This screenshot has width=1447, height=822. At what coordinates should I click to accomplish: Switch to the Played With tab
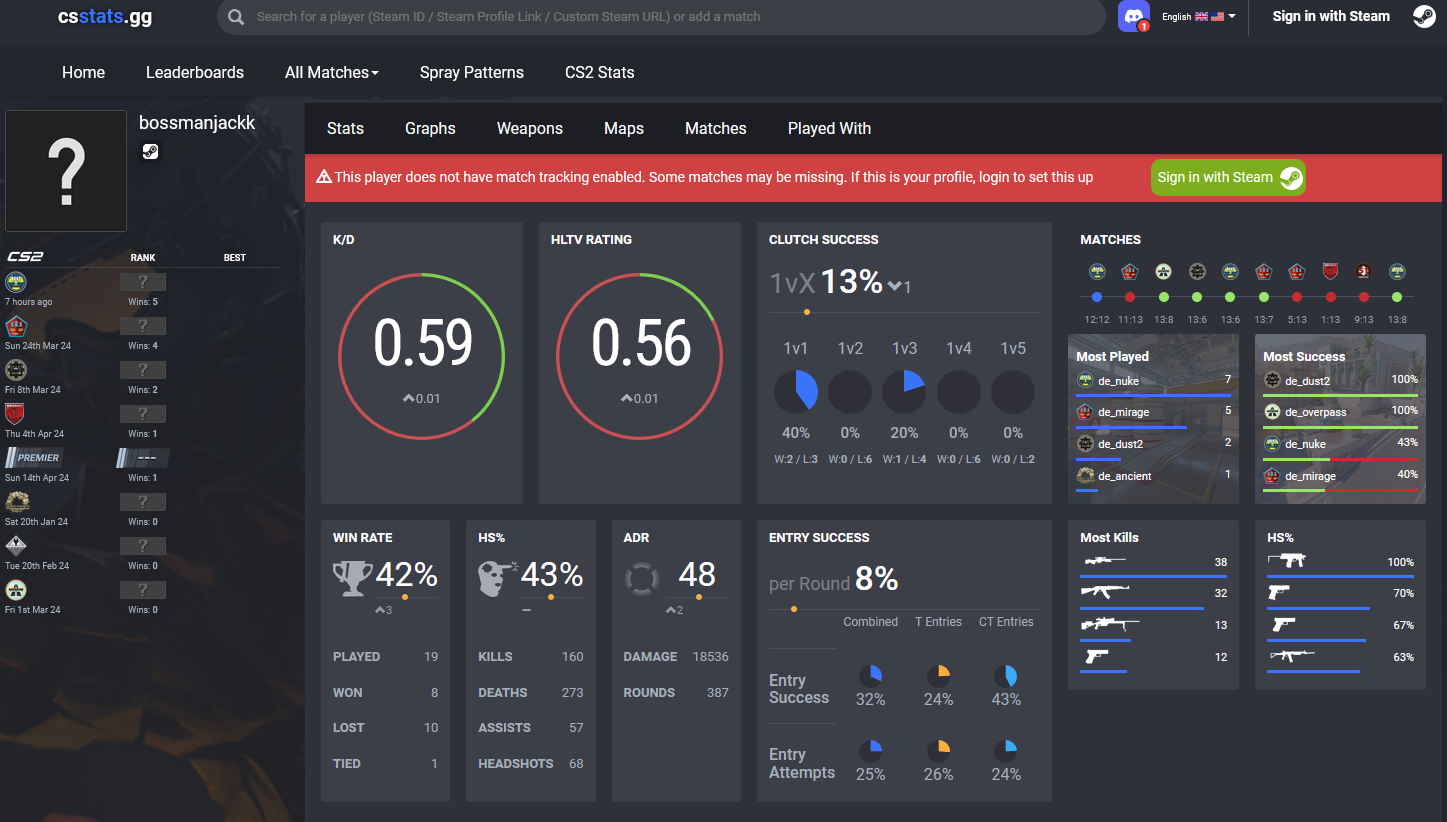tap(829, 128)
